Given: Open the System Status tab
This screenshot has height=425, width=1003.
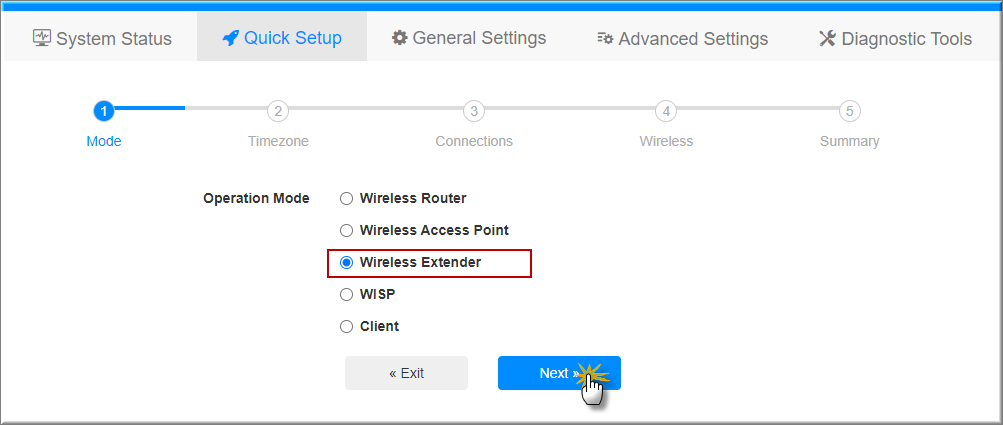Looking at the screenshot, I should coord(102,39).
